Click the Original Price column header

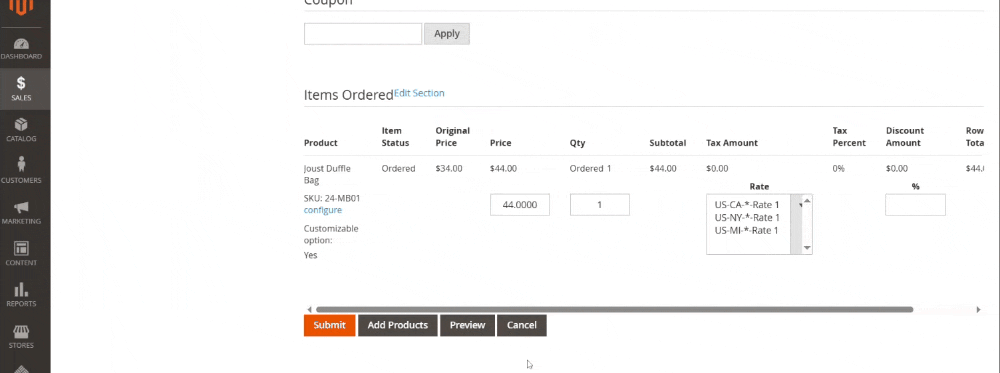click(453, 136)
